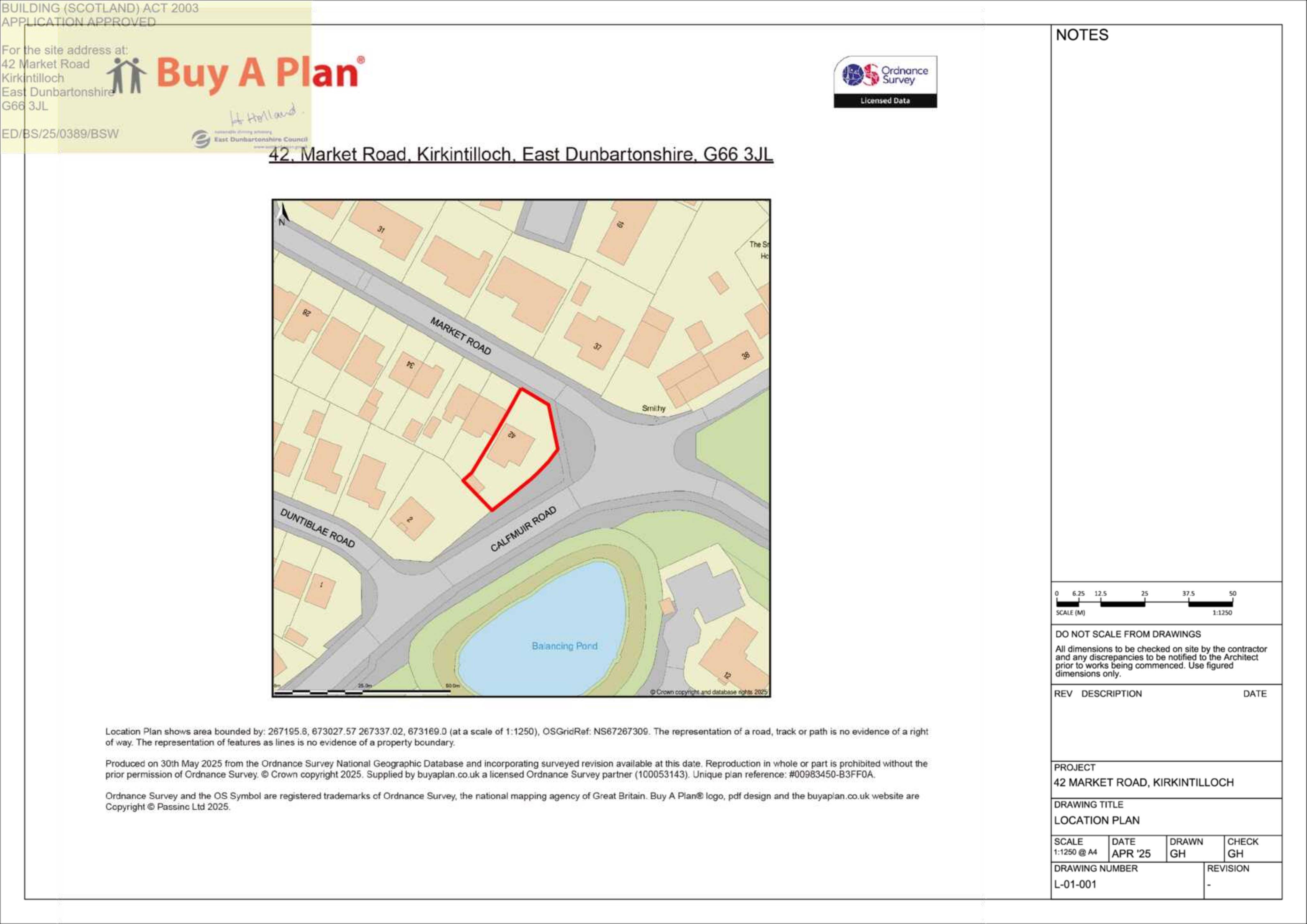Click drawing title 'LOCATION PLAN'

[x=1096, y=820]
